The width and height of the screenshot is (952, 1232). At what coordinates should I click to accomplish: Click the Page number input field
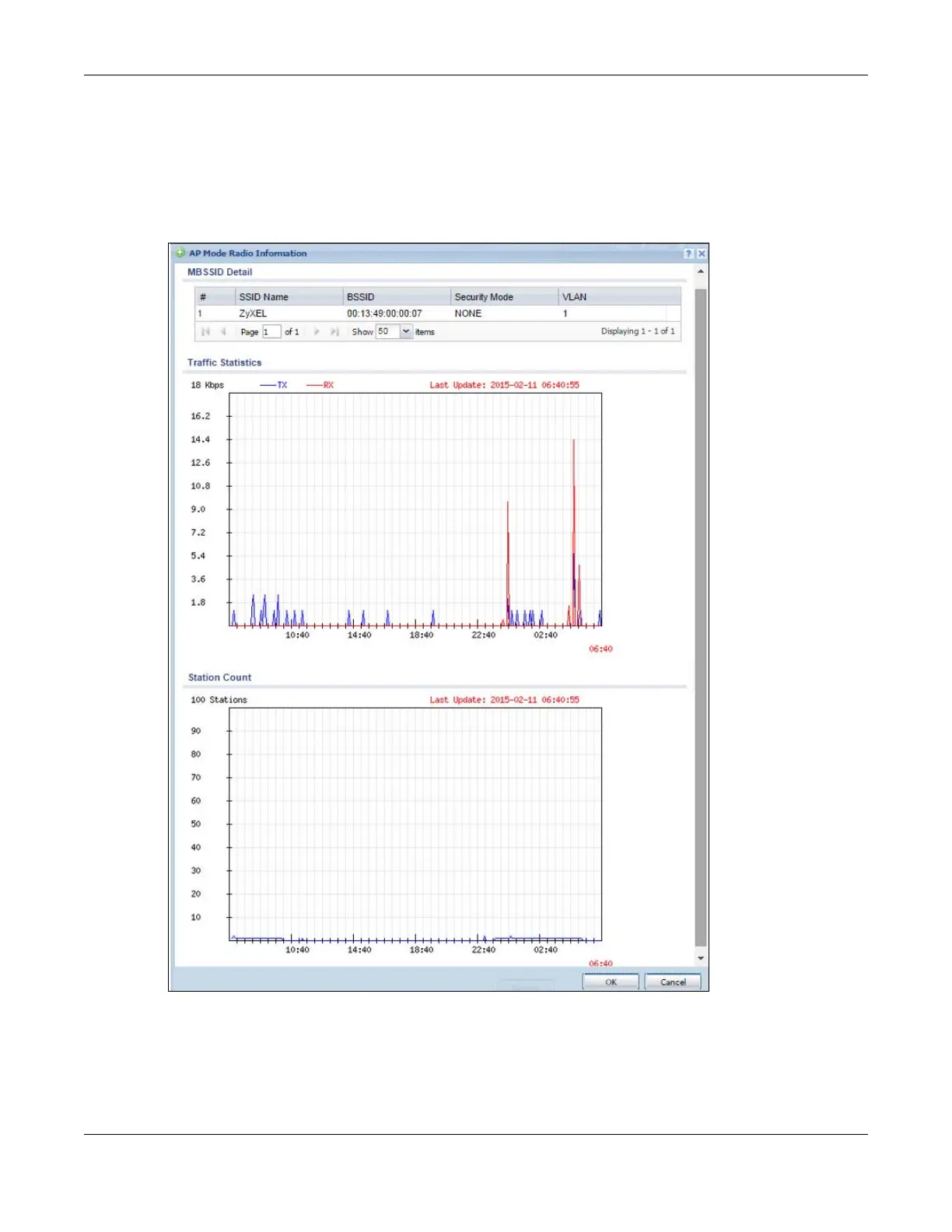tap(271, 332)
